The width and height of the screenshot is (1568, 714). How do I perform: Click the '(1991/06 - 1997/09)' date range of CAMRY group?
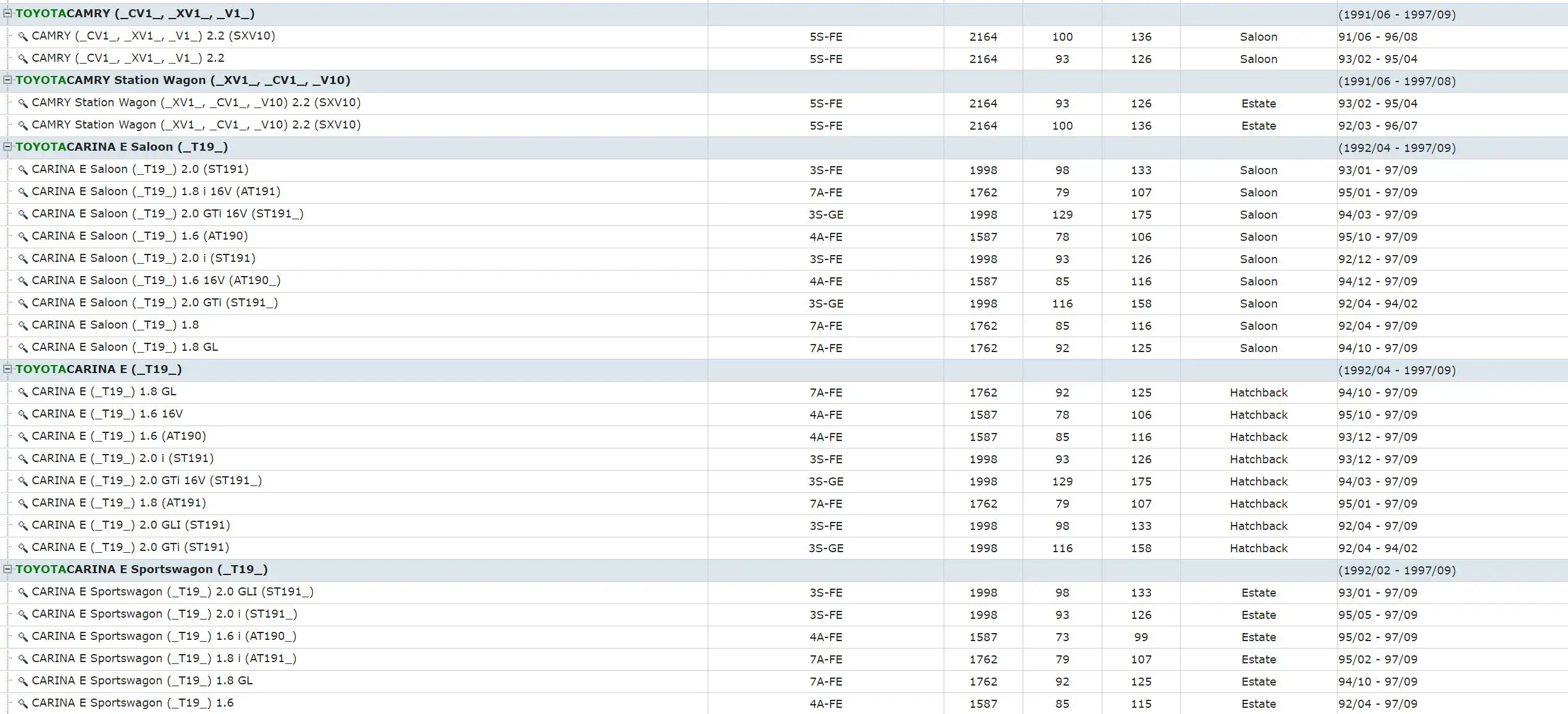[1397, 14]
